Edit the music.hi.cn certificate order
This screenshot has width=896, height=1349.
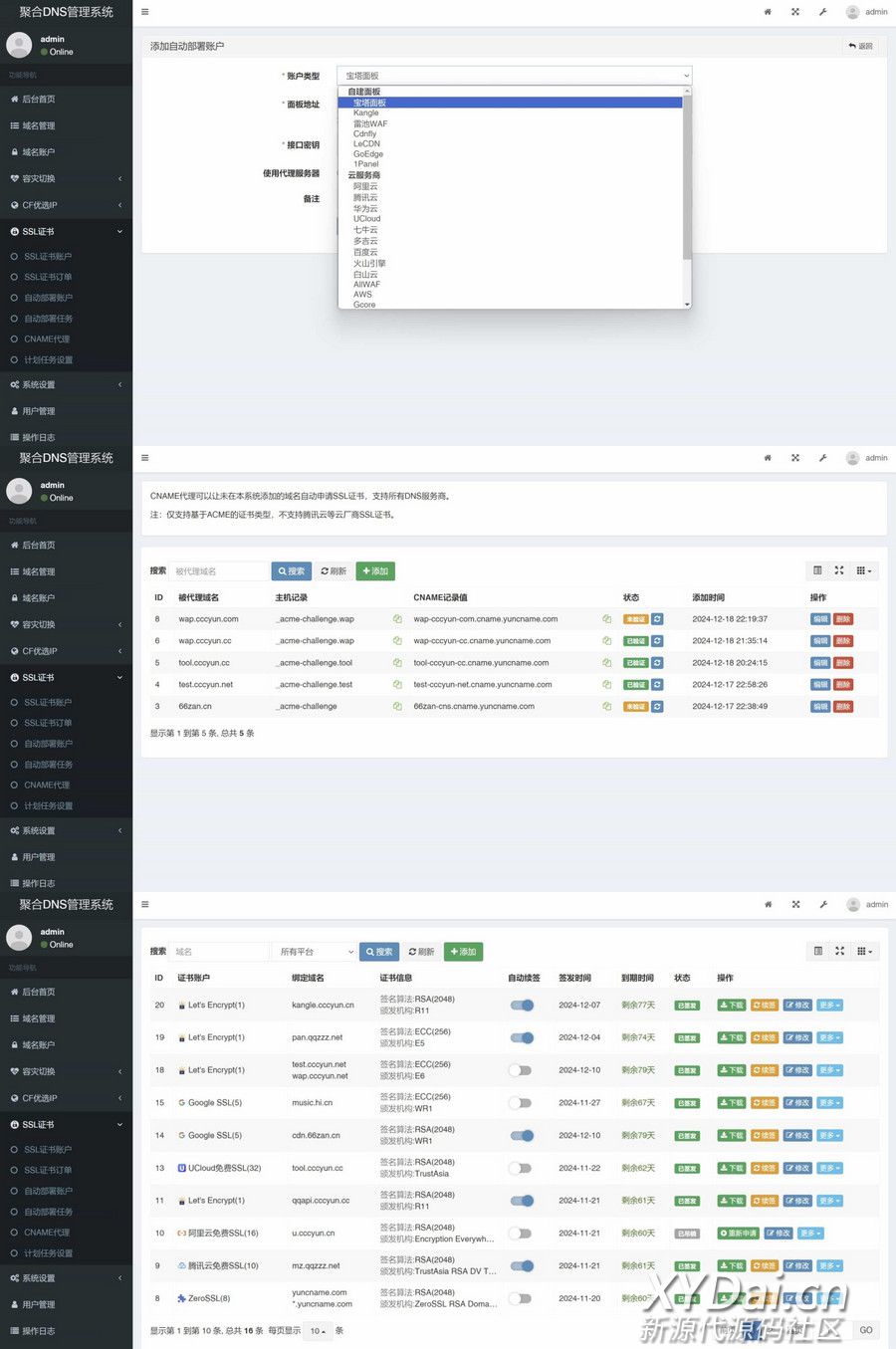796,1103
